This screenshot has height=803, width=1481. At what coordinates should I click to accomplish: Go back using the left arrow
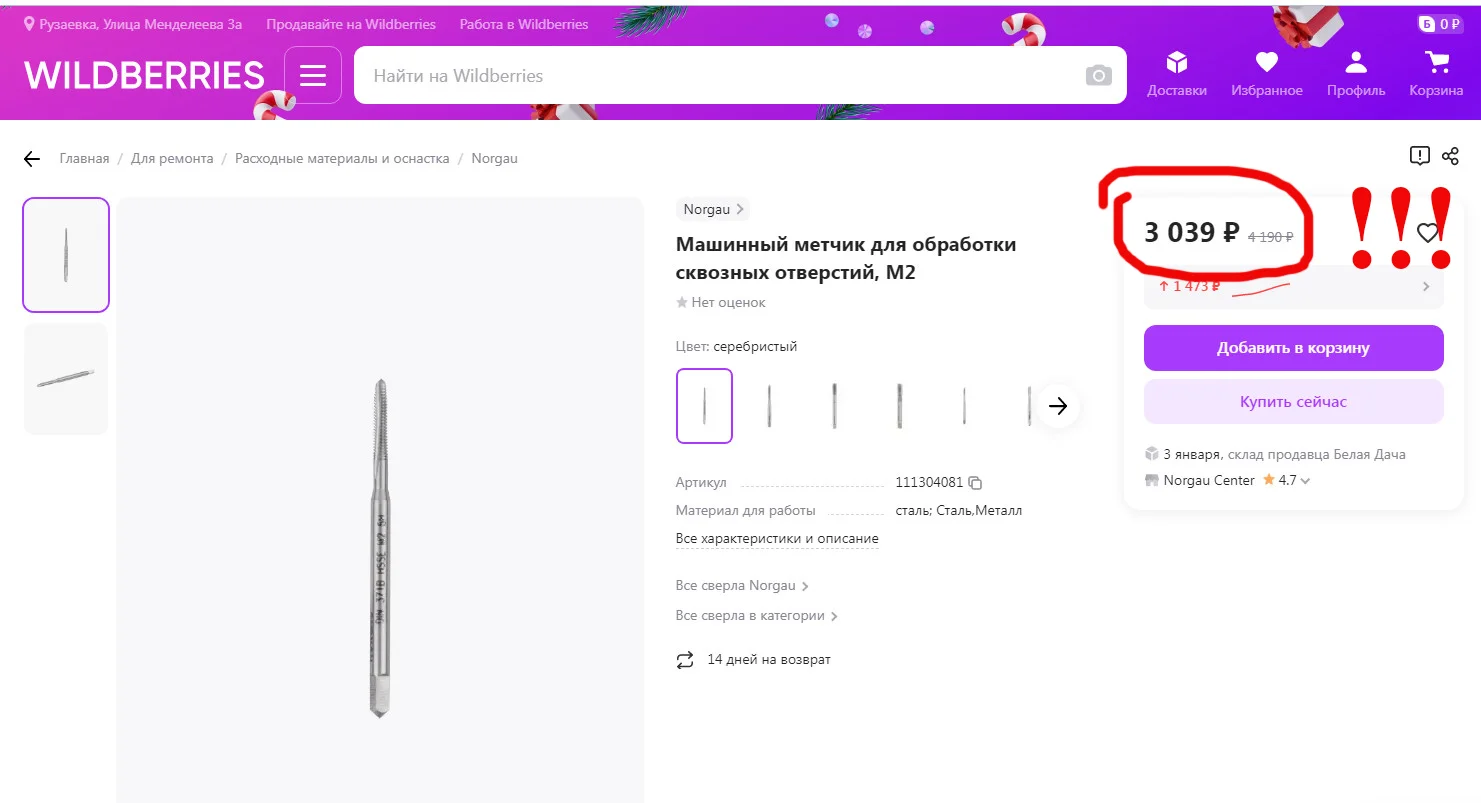pos(32,159)
